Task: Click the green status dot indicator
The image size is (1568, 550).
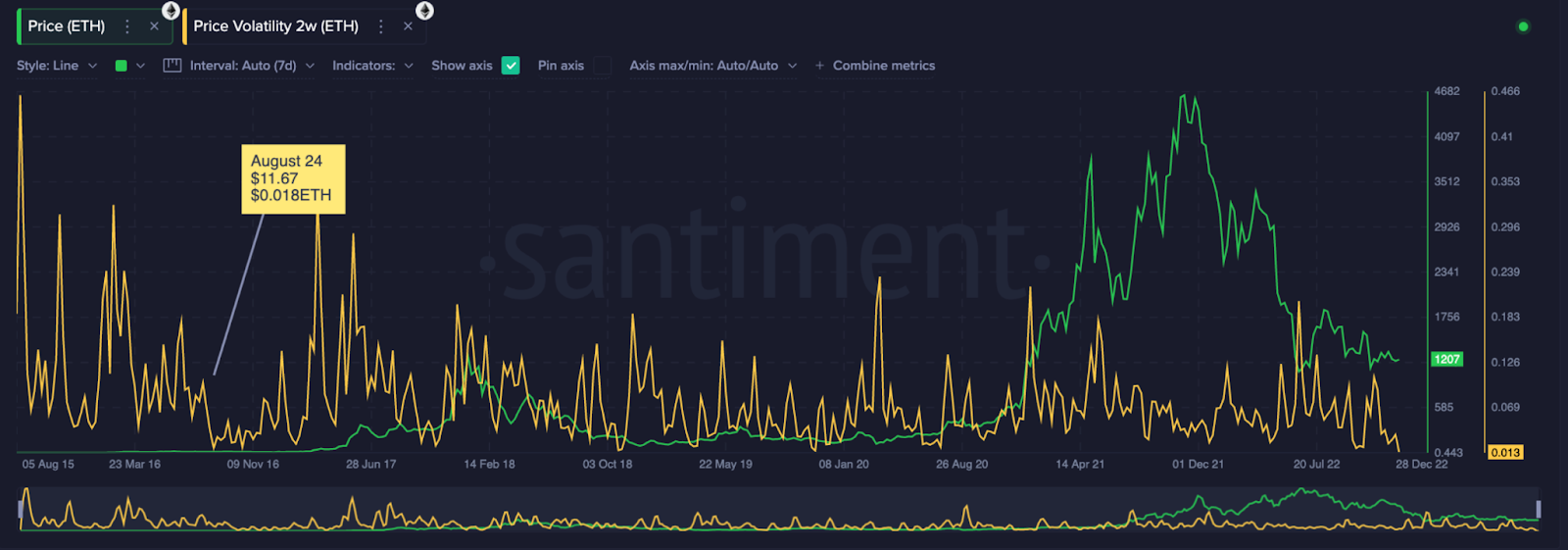Action: (1523, 26)
